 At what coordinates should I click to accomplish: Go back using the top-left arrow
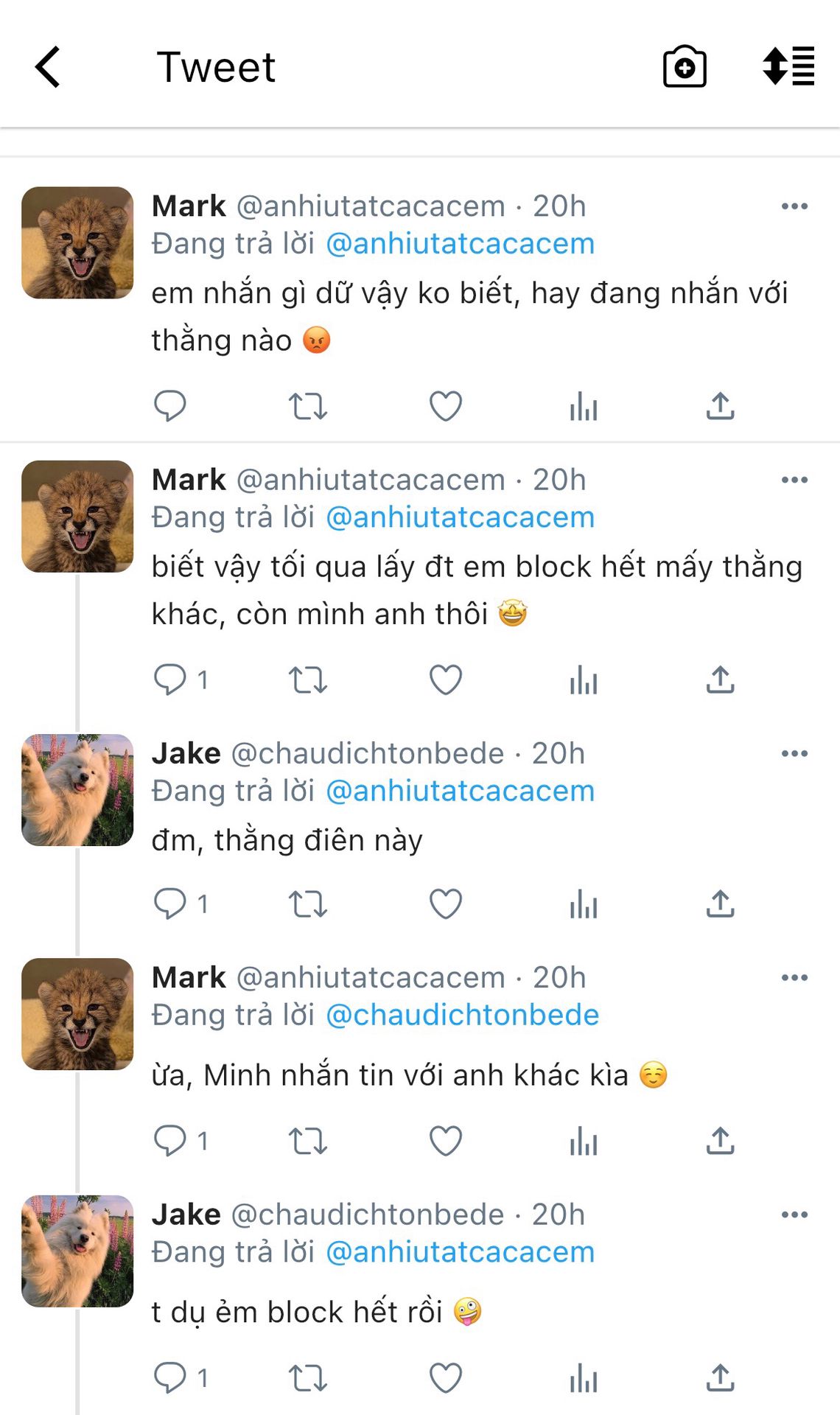(x=48, y=67)
